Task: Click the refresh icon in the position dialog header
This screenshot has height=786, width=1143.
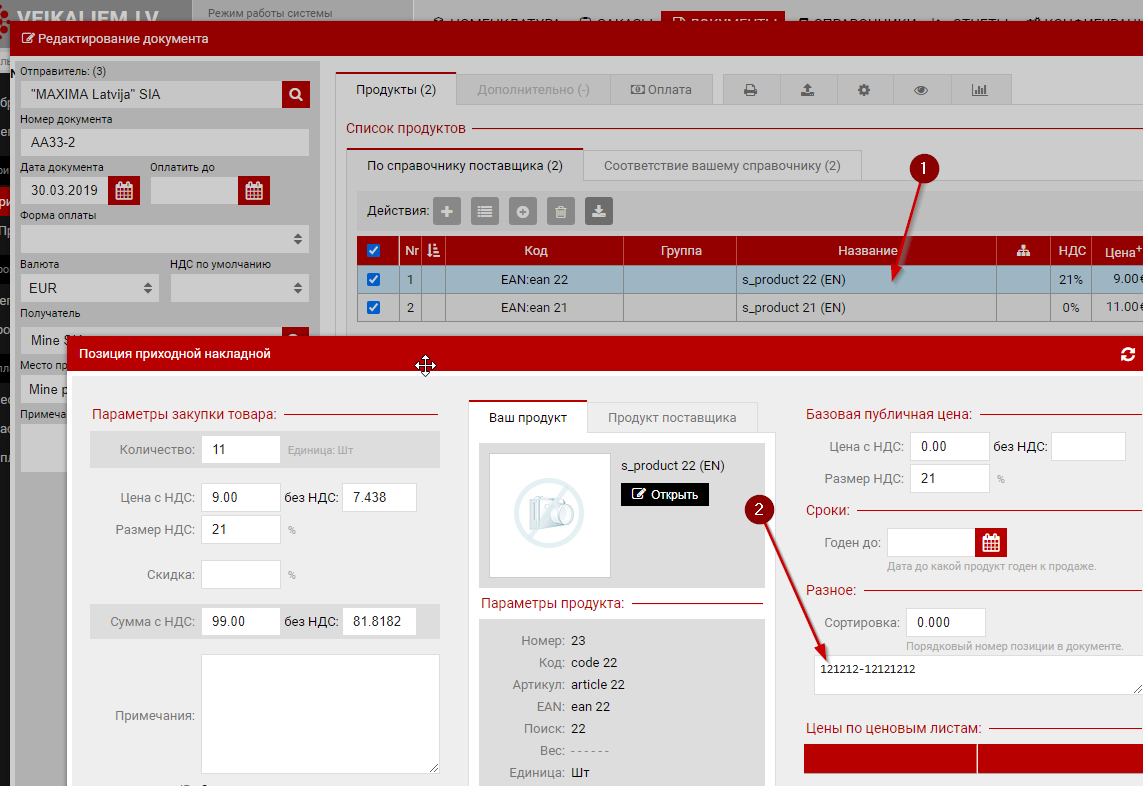Action: 1128,354
